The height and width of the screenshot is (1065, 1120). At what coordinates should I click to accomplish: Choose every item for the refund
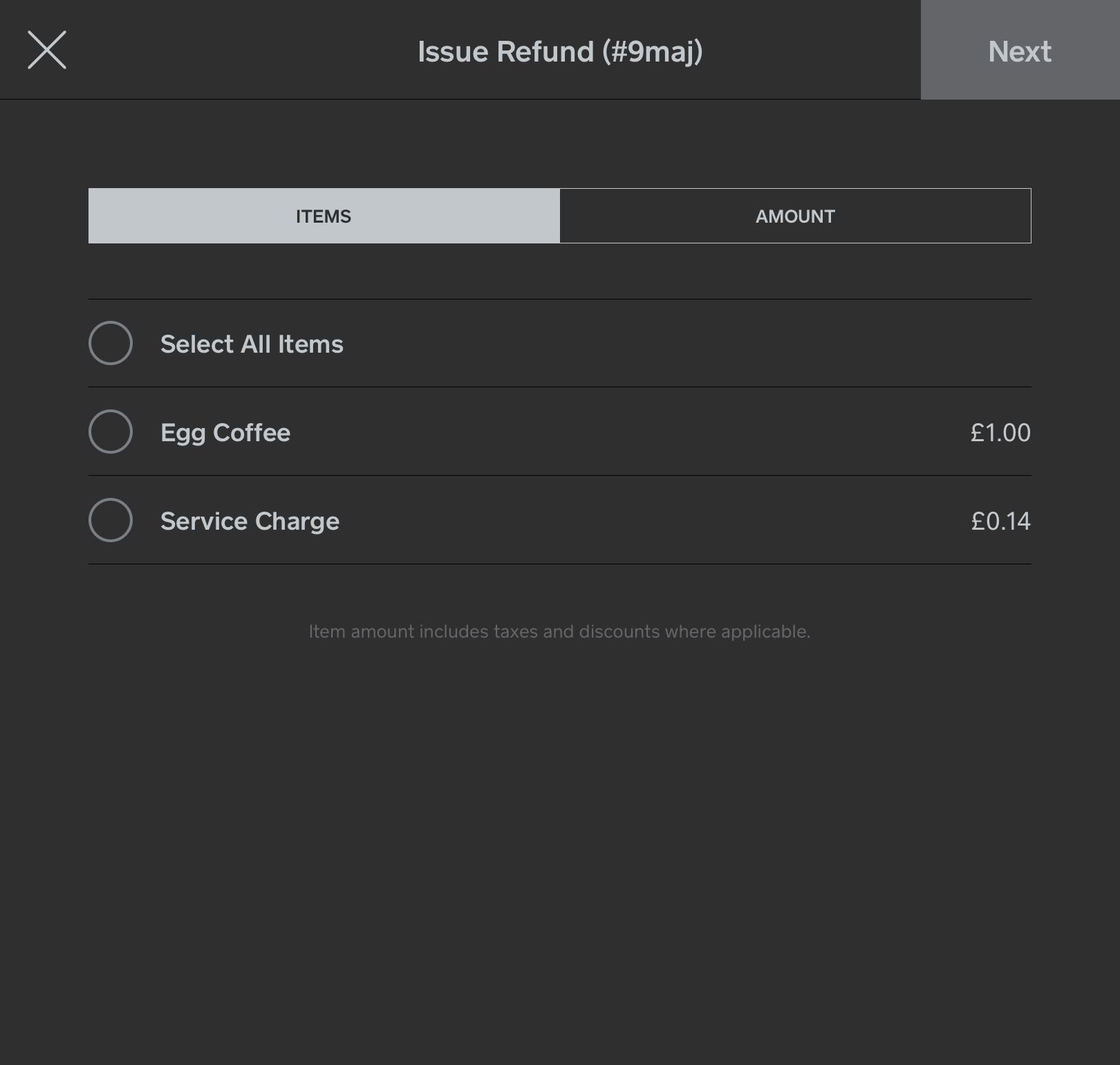pos(111,343)
